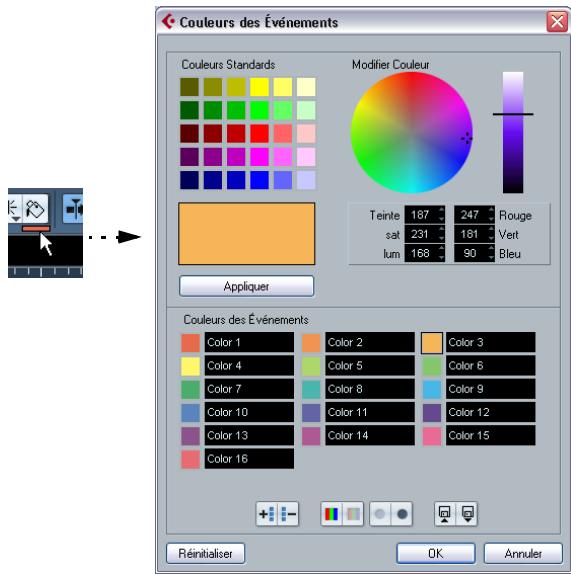The height and width of the screenshot is (574, 571).
Task: Decrement sat with its down arrow
Action: (x=441, y=239)
